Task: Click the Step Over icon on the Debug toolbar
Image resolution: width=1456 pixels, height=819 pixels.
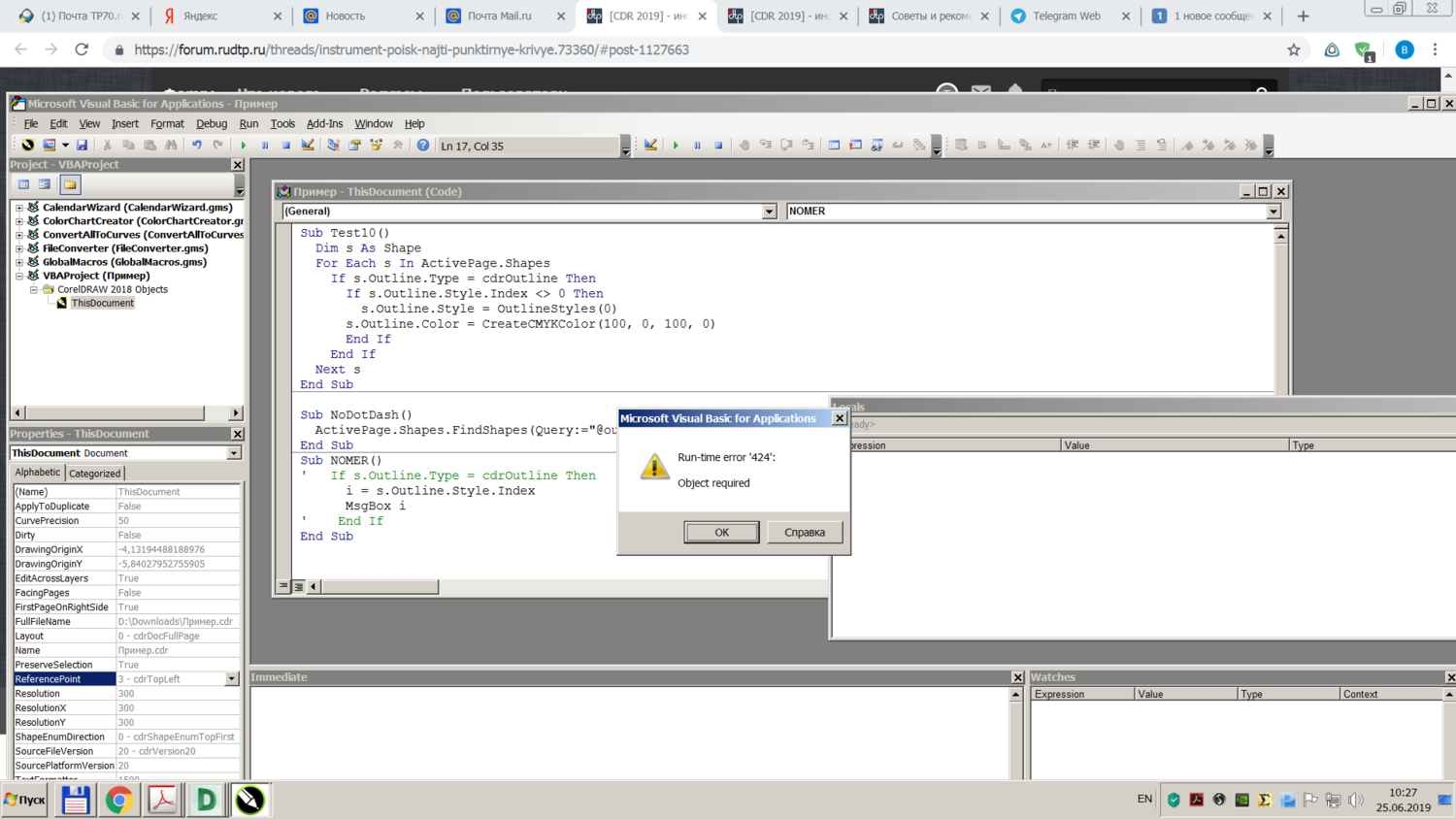Action: click(787, 146)
